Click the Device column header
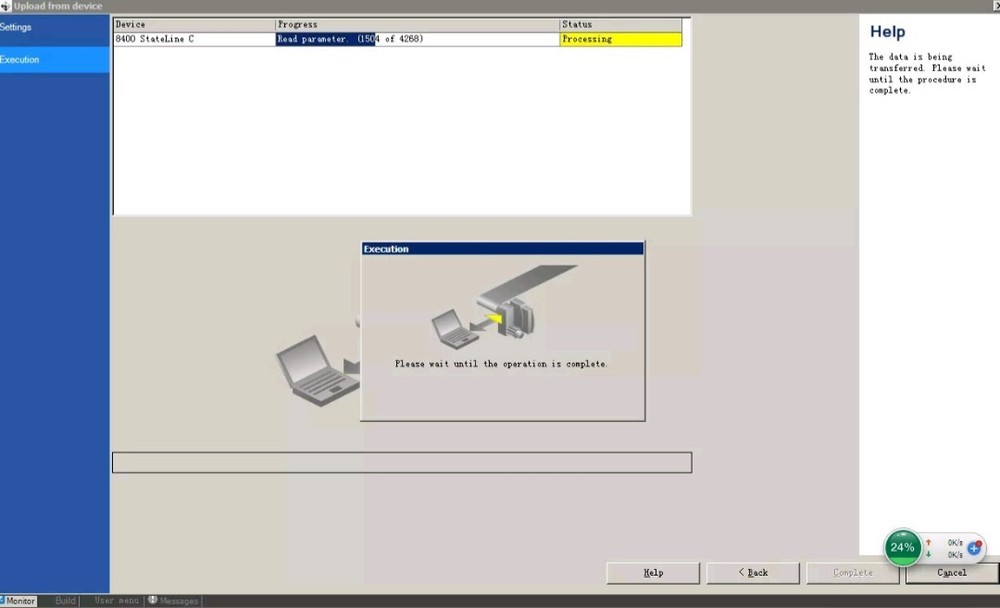Image resolution: width=1000 pixels, height=608 pixels. (194, 24)
